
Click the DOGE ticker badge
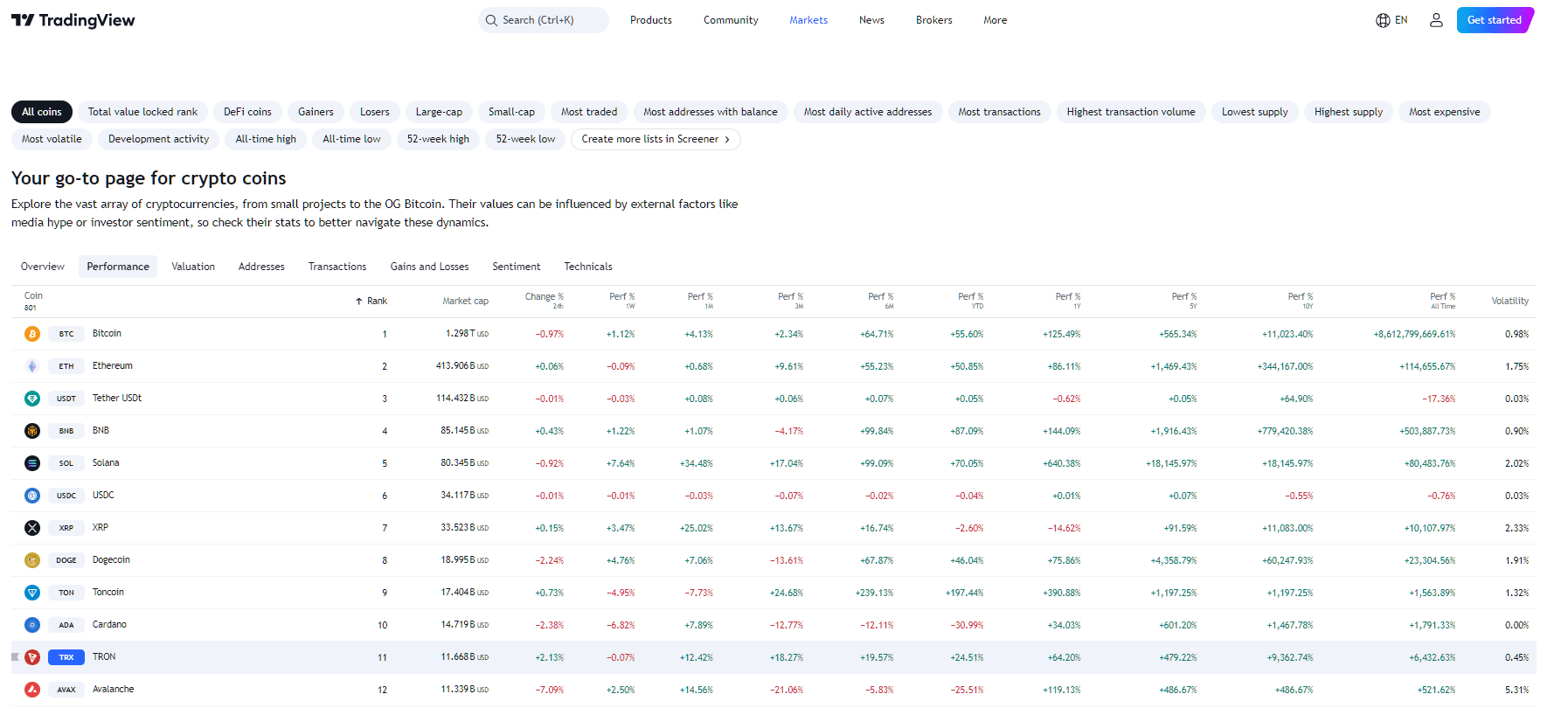(66, 560)
